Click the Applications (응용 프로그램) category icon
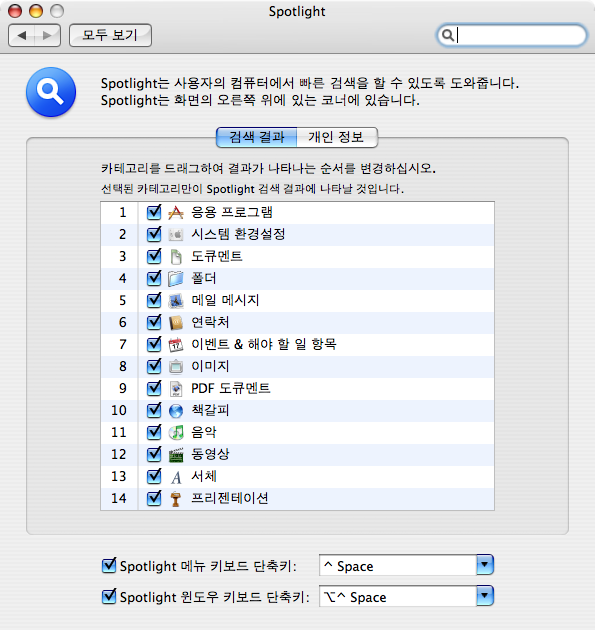Image resolution: width=595 pixels, height=630 pixels. tap(176, 213)
